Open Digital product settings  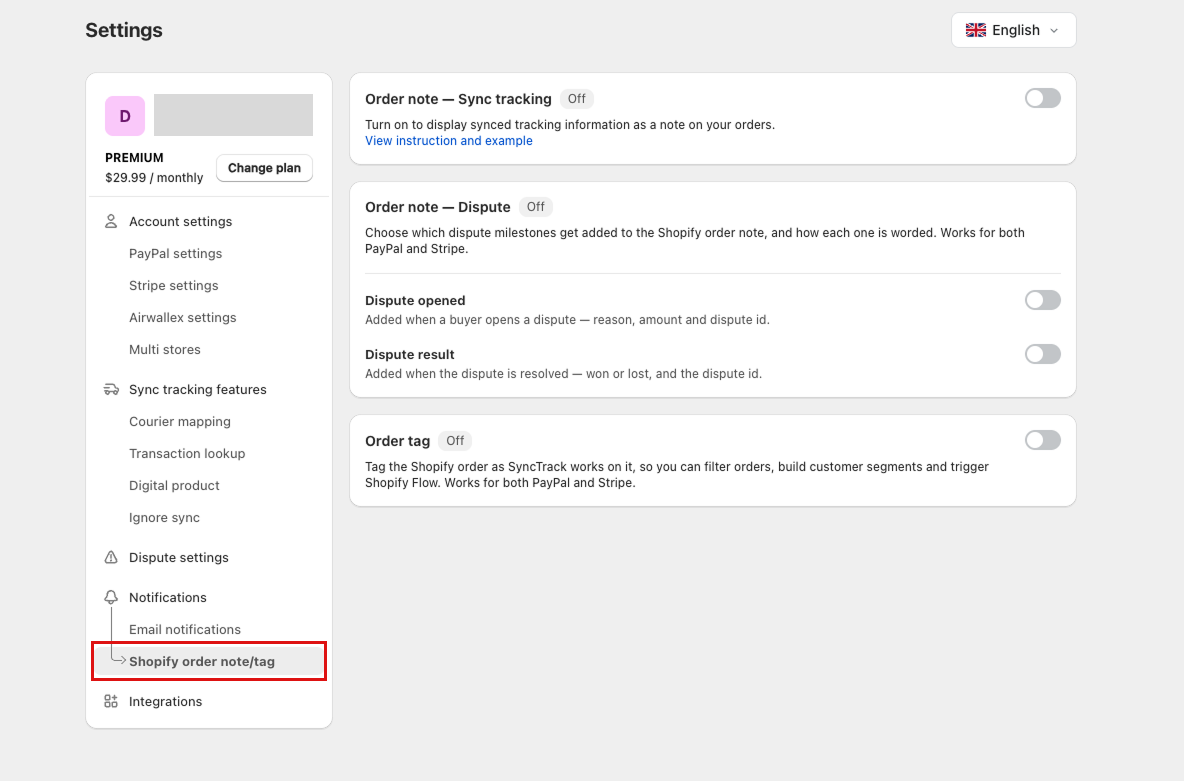tap(174, 486)
